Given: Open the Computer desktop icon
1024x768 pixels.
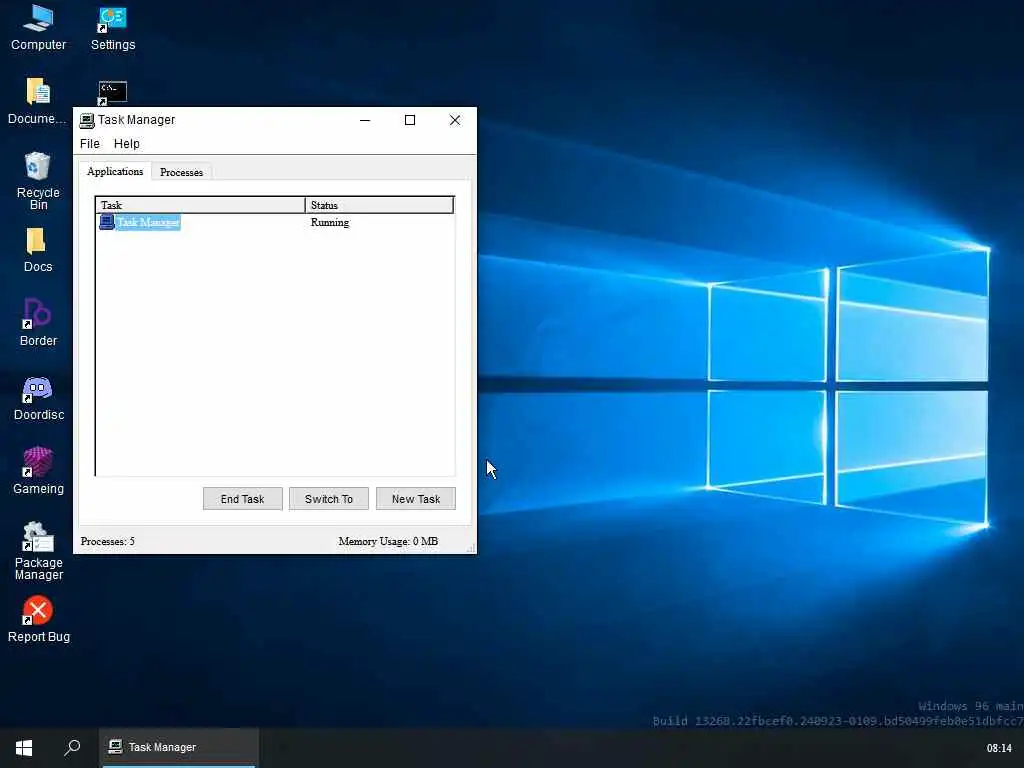Looking at the screenshot, I should pos(38,27).
